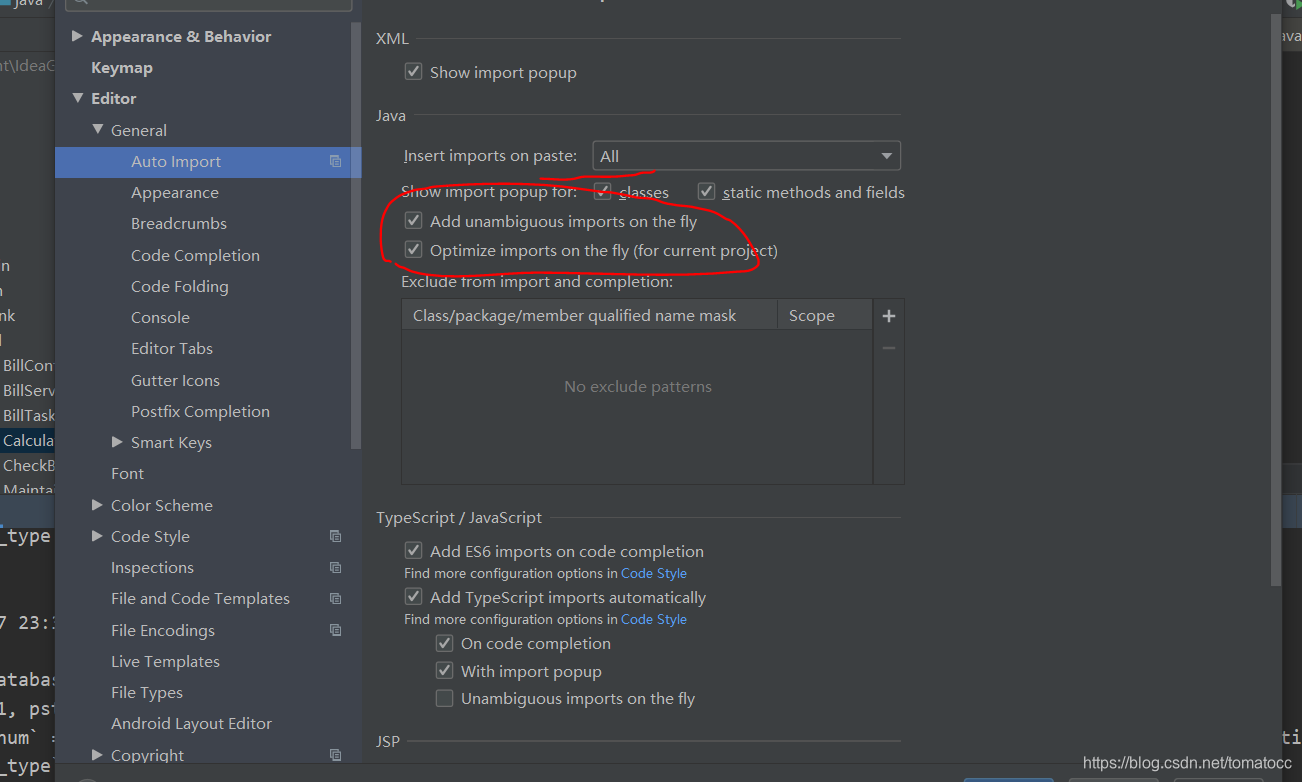The width and height of the screenshot is (1302, 782).
Task: Toggle XML Show import popup checkbox
Action: coord(413,72)
